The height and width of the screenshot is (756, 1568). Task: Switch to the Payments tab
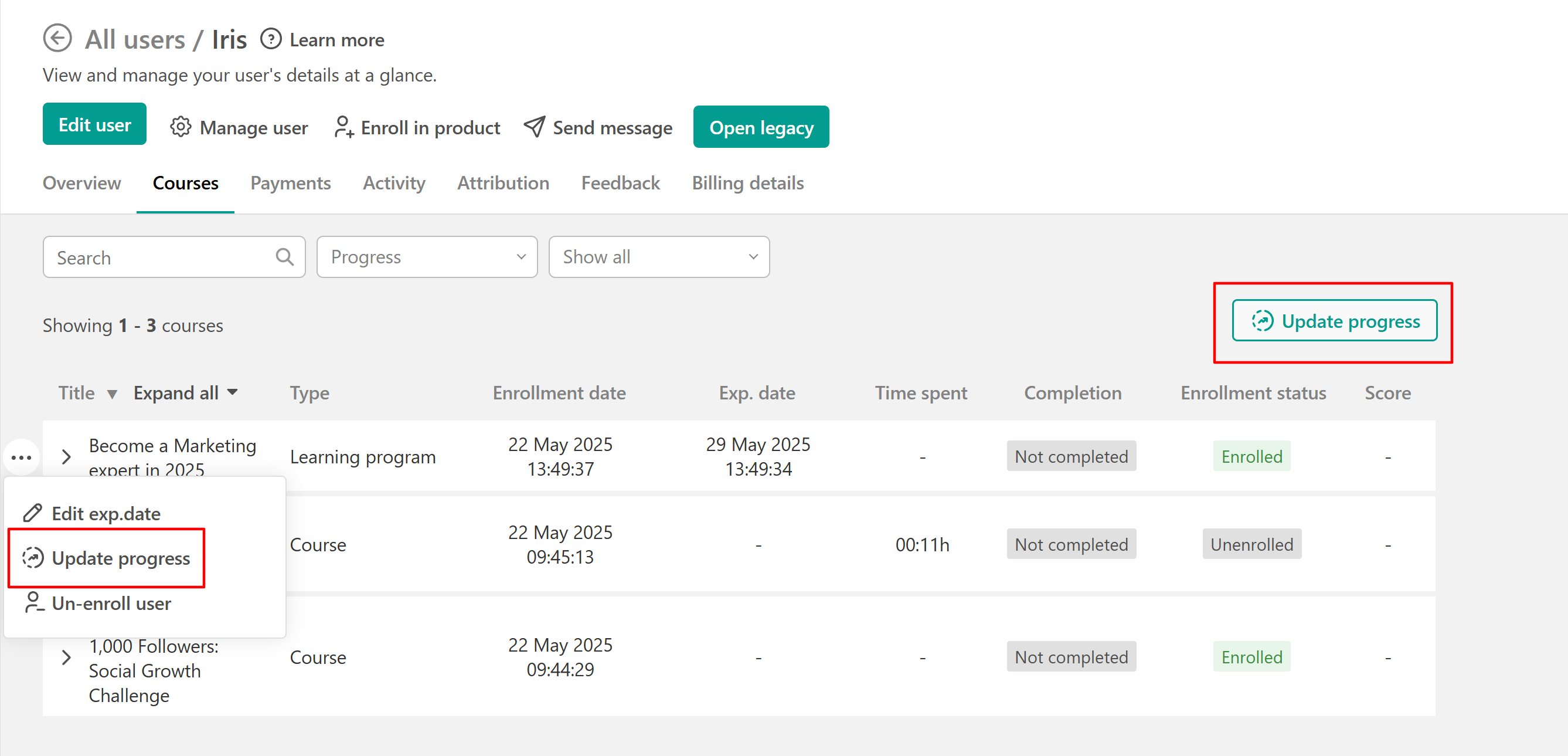pyautogui.click(x=290, y=183)
